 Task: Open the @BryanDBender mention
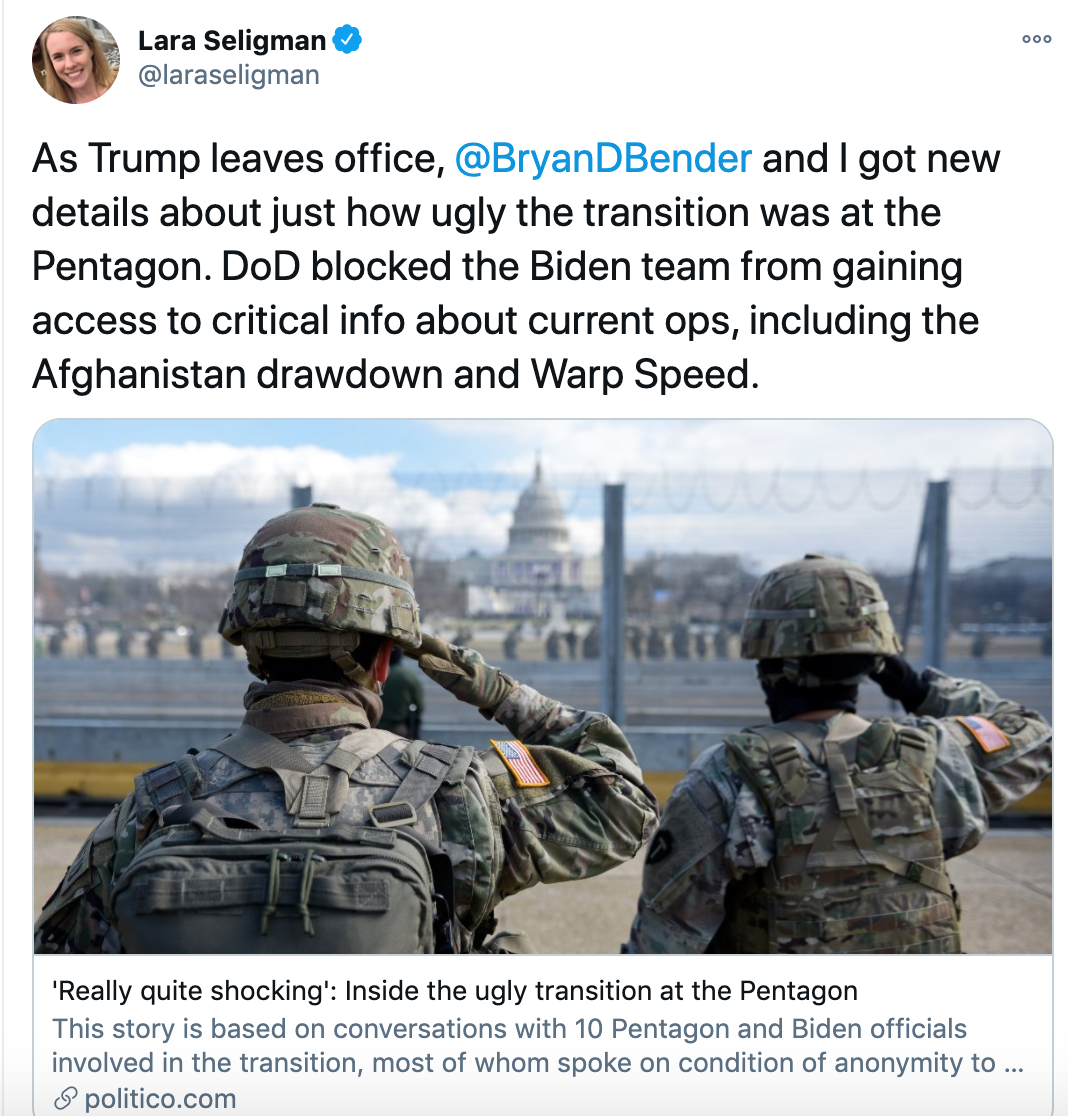tap(603, 158)
